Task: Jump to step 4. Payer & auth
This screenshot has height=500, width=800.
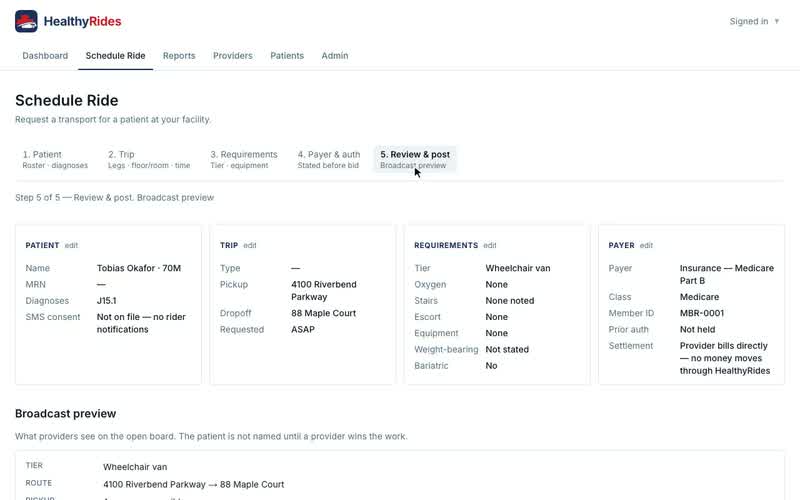Action: (329, 159)
